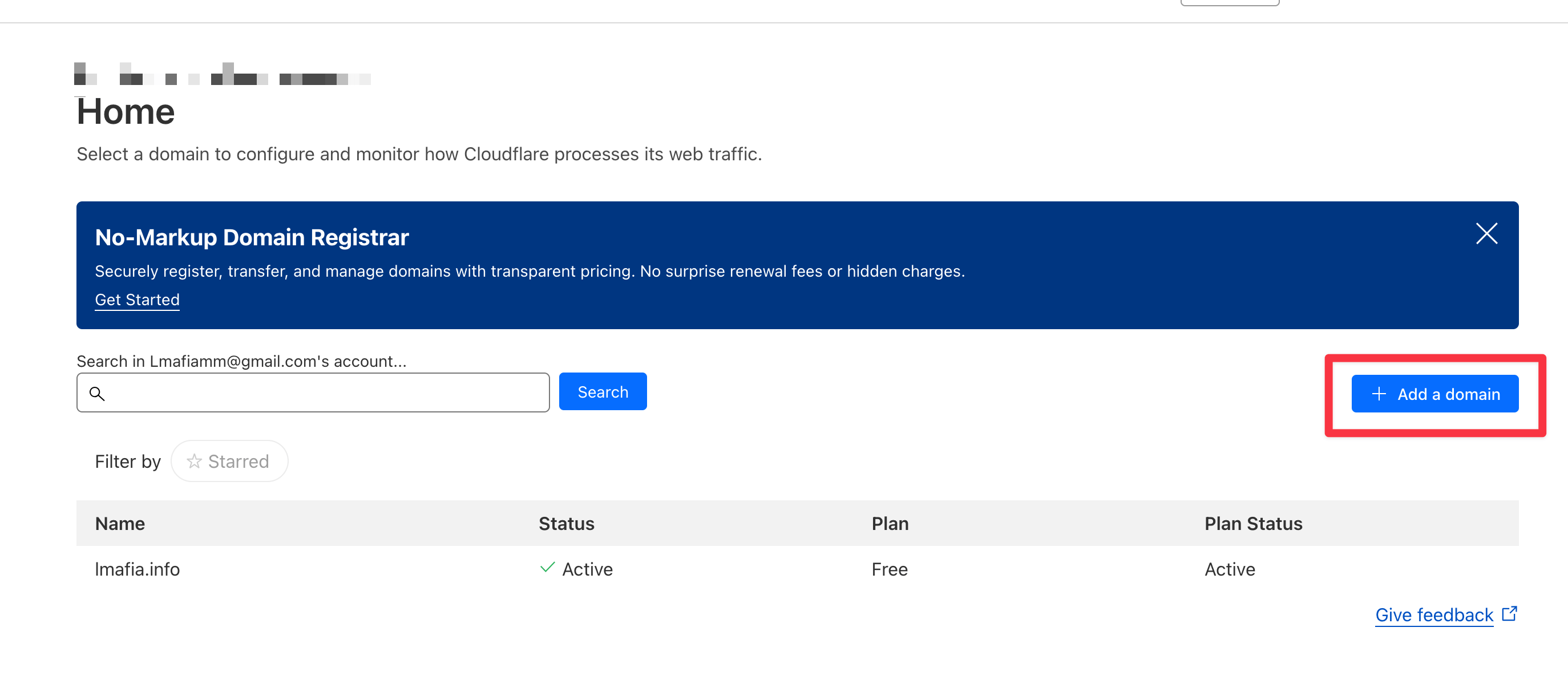The image size is (1568, 688).
Task: Click the No-Markup Domain Registrar banner title
Action: point(252,237)
